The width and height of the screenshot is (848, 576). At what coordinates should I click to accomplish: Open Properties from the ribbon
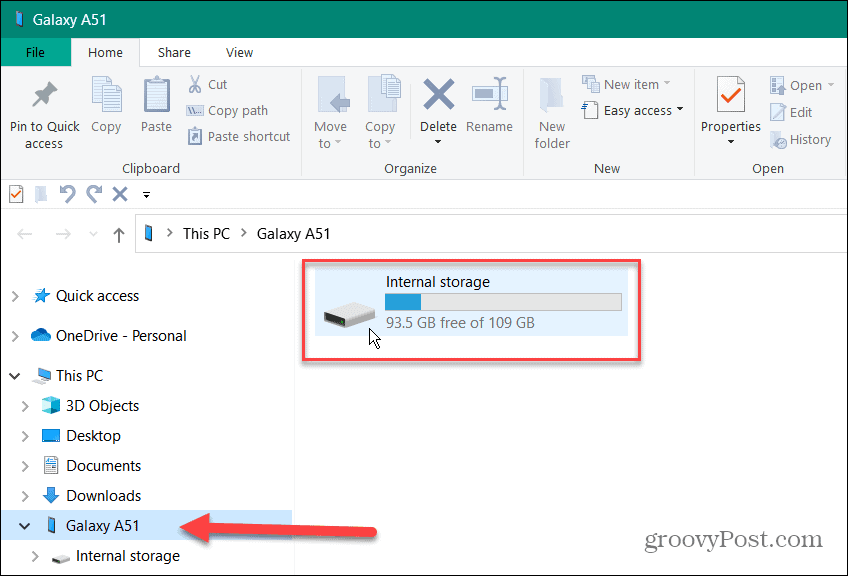[x=730, y=112]
